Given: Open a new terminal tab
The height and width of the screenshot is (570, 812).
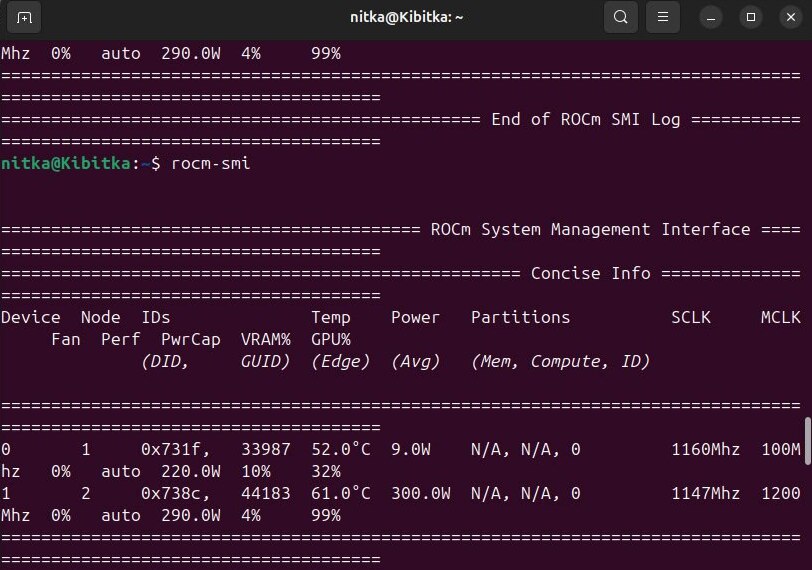Looking at the screenshot, I should tap(24, 18).
